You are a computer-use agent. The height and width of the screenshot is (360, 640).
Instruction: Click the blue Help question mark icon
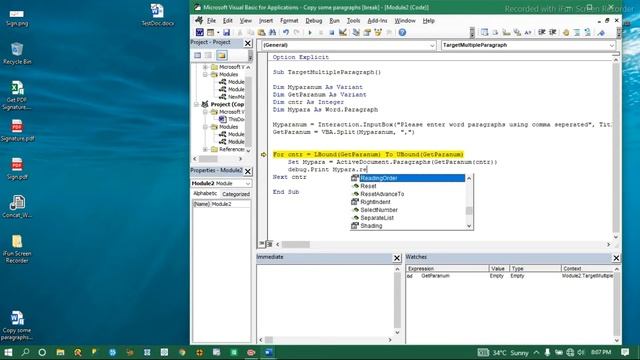click(402, 32)
